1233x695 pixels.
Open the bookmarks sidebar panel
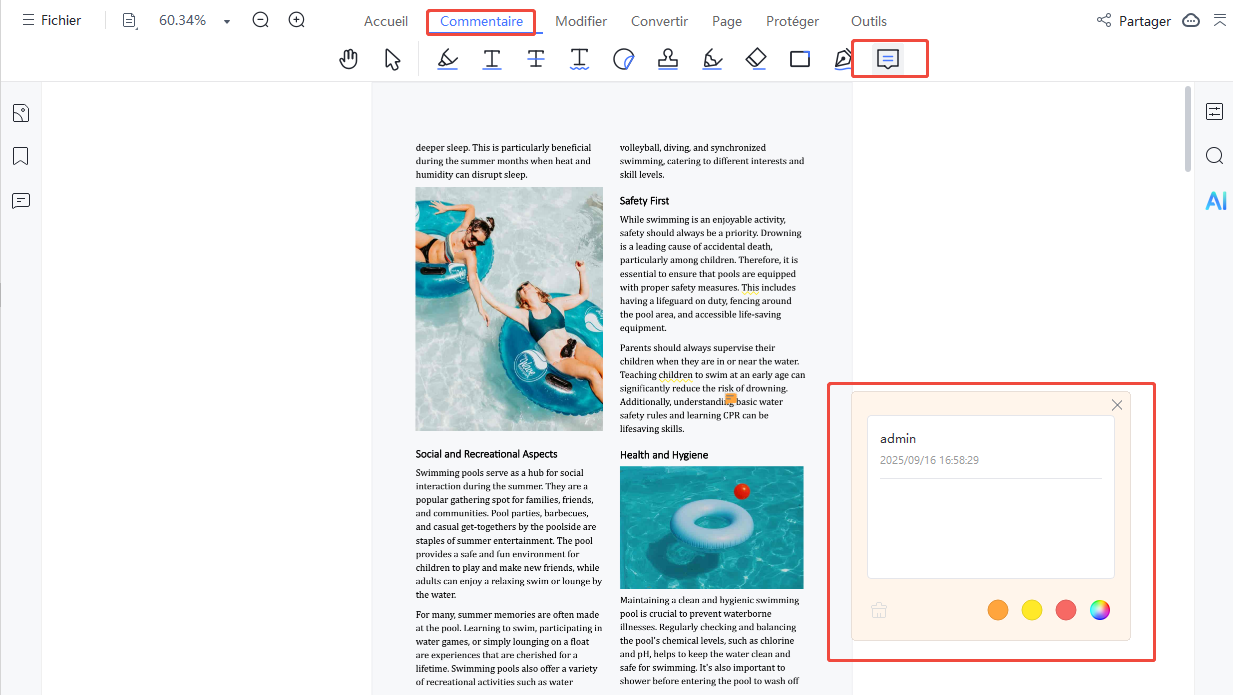21,157
